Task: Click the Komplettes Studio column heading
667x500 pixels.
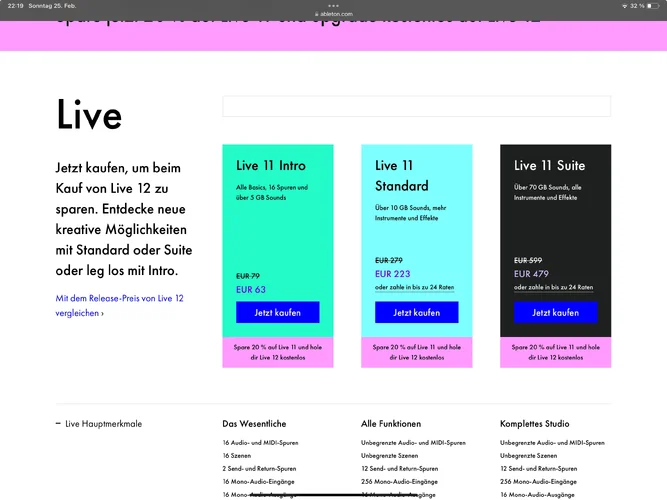Action: (x=534, y=424)
